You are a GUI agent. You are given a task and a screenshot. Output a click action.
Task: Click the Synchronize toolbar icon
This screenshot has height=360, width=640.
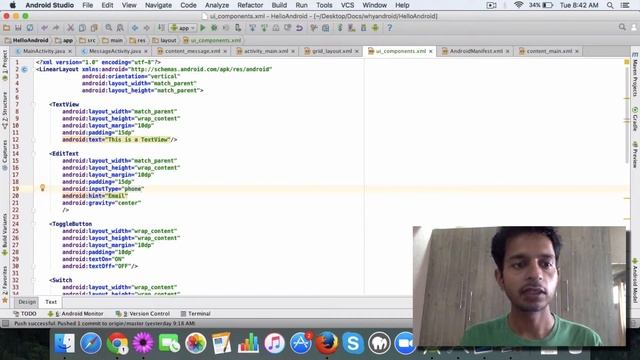30,28
